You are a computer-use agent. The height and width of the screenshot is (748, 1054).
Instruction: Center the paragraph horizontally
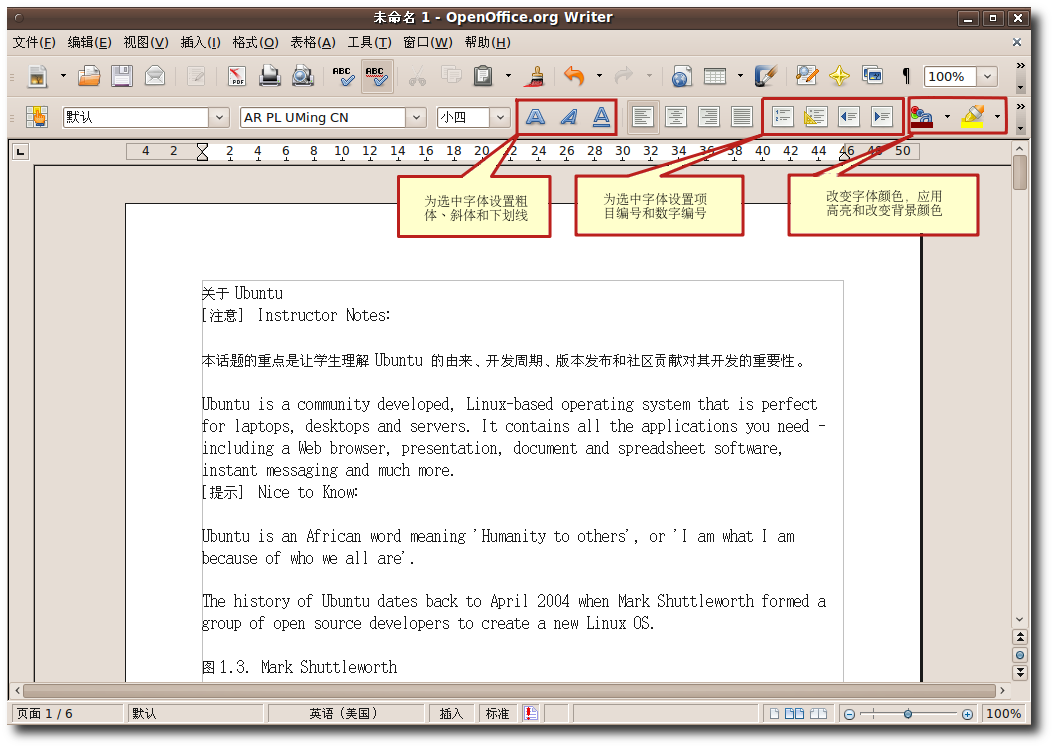[x=676, y=117]
